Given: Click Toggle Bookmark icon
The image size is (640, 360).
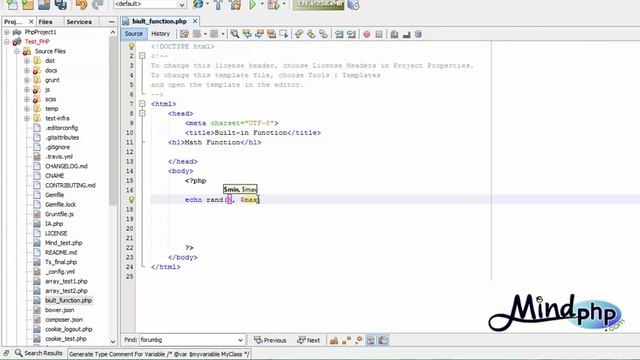Looking at the screenshot, I should pos(323,34).
